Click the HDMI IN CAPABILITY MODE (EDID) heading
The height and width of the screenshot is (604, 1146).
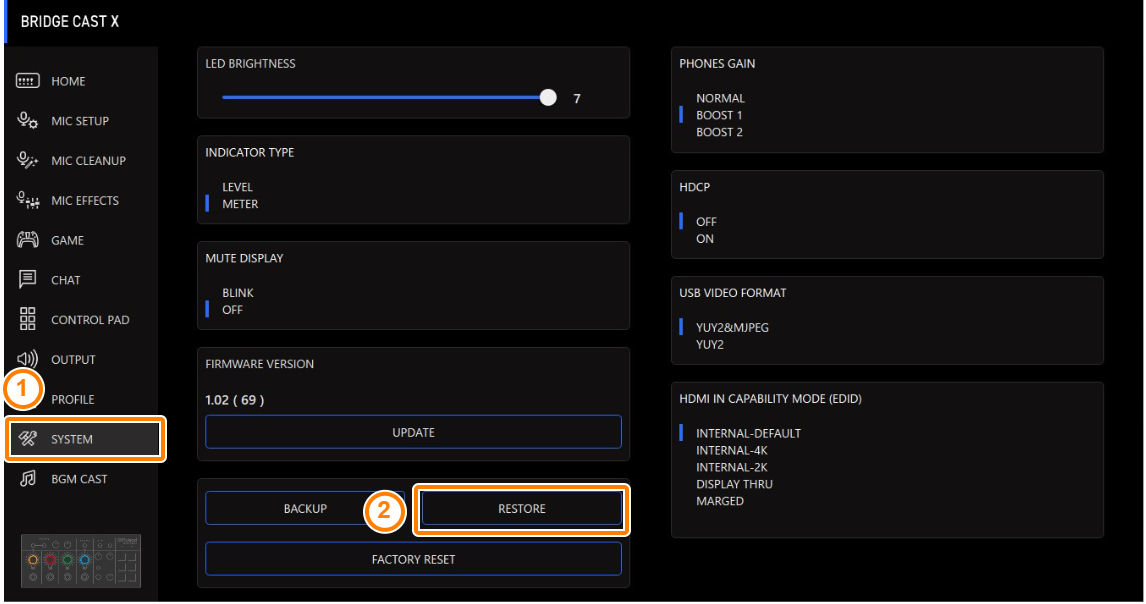770,399
